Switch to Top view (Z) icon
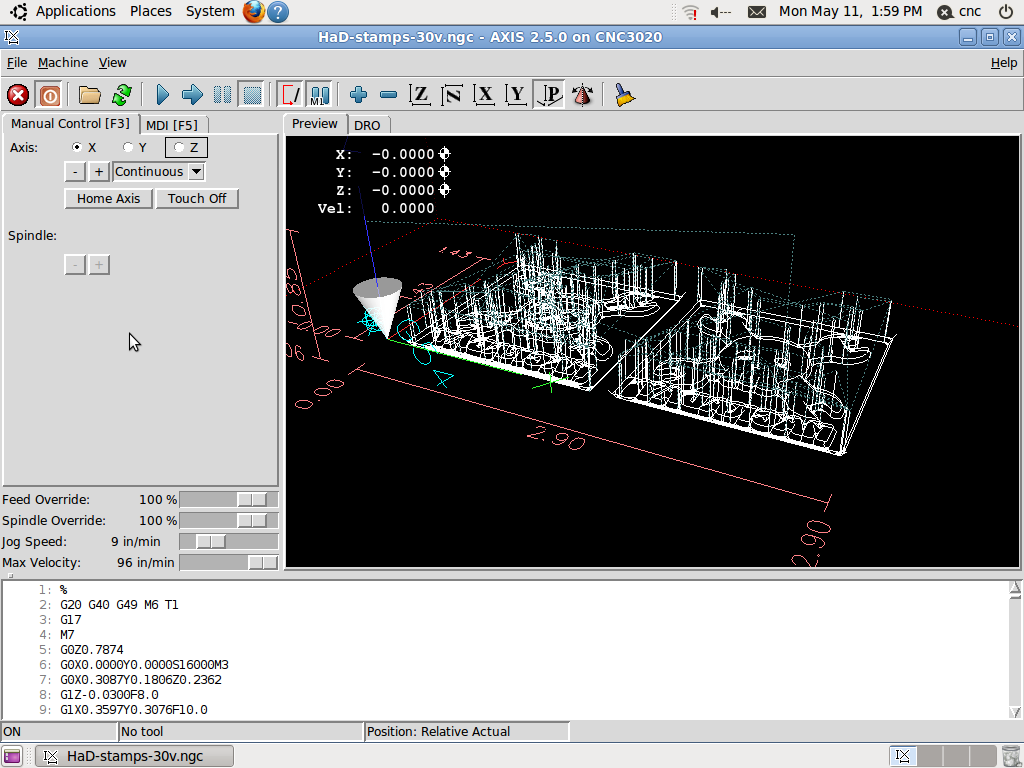This screenshot has width=1024, height=768. tap(420, 95)
